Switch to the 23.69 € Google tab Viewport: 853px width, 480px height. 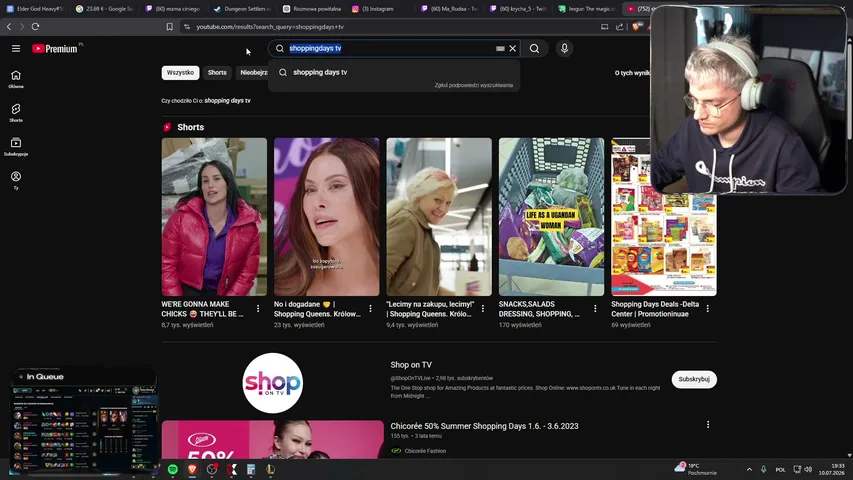(104, 9)
